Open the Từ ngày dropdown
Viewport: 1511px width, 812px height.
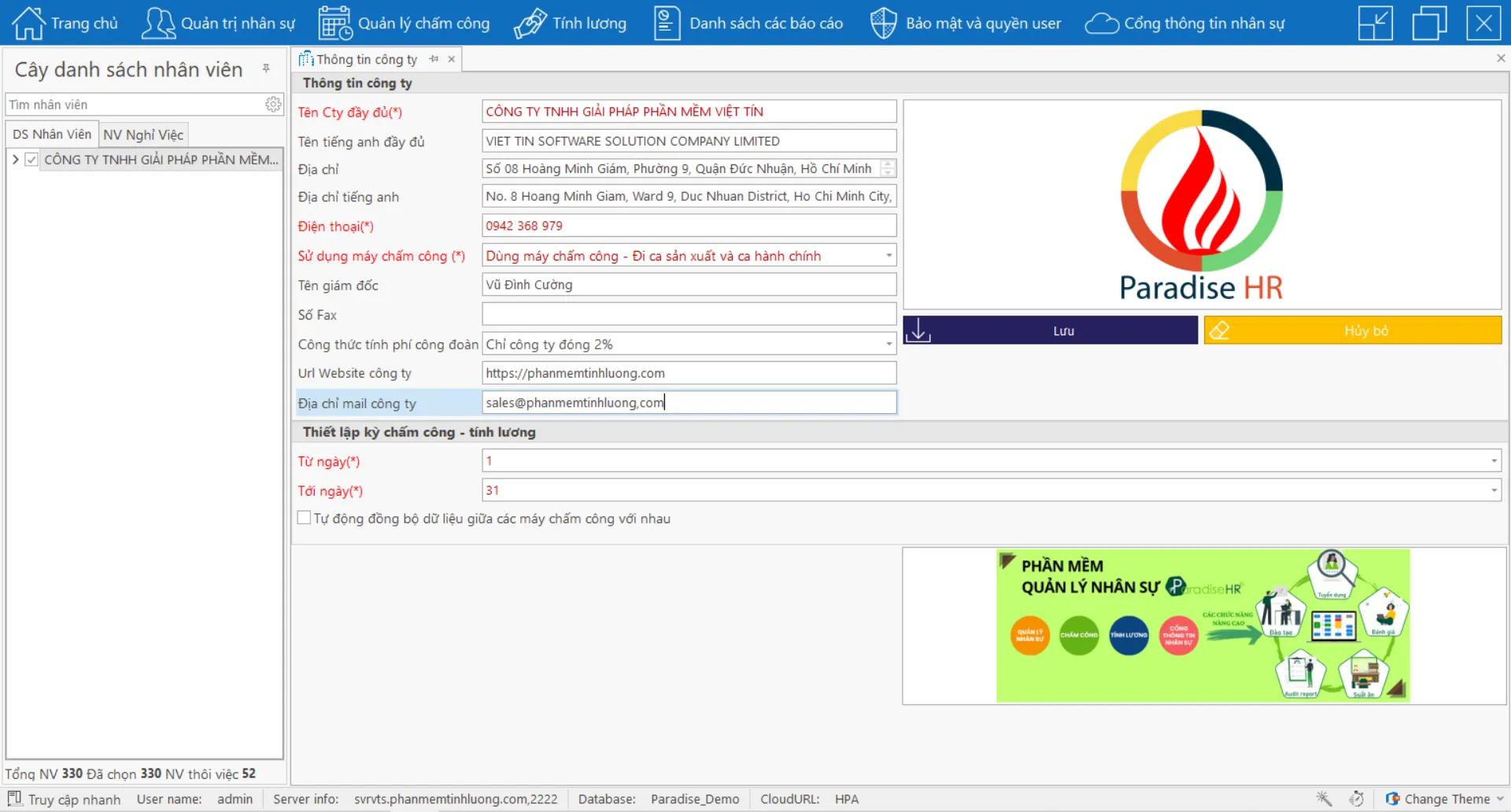[1493, 461]
